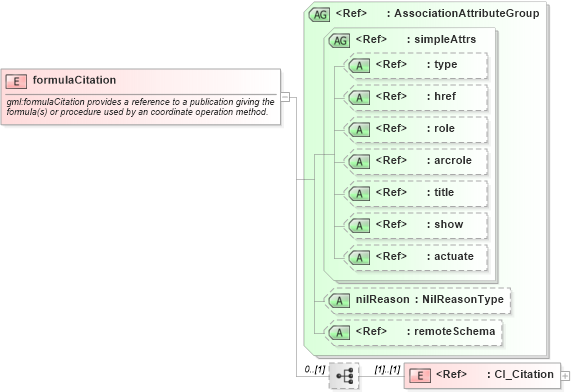Viewport: 571px width, 392px height.
Task: Select the ': actuate' attribute label
Action: click(450, 256)
